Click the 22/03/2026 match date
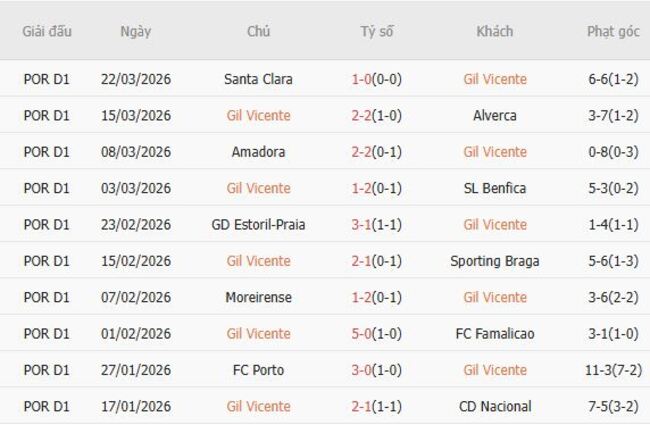The width and height of the screenshot is (650, 425). pos(135,79)
